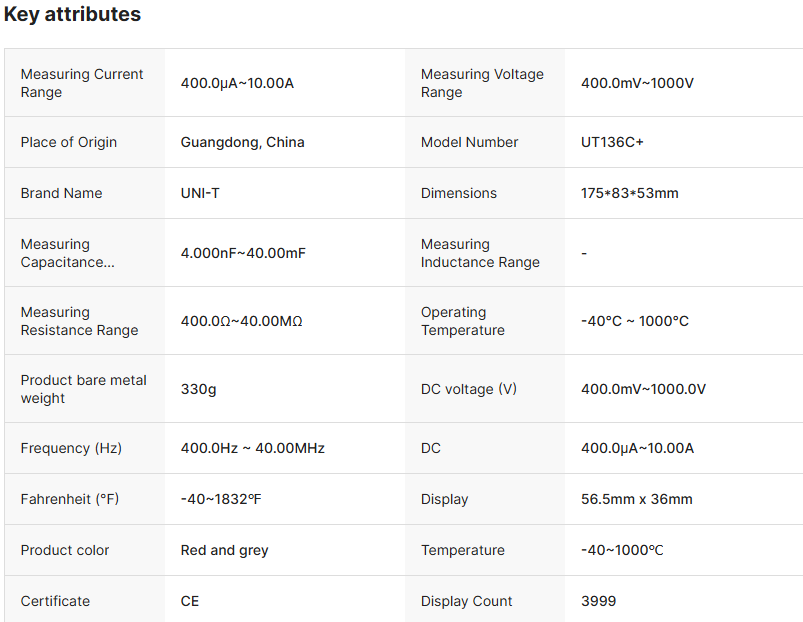Select the 400.0Ω~40.00MΩ resistance value
This screenshot has width=803, height=622.
[x=241, y=321]
